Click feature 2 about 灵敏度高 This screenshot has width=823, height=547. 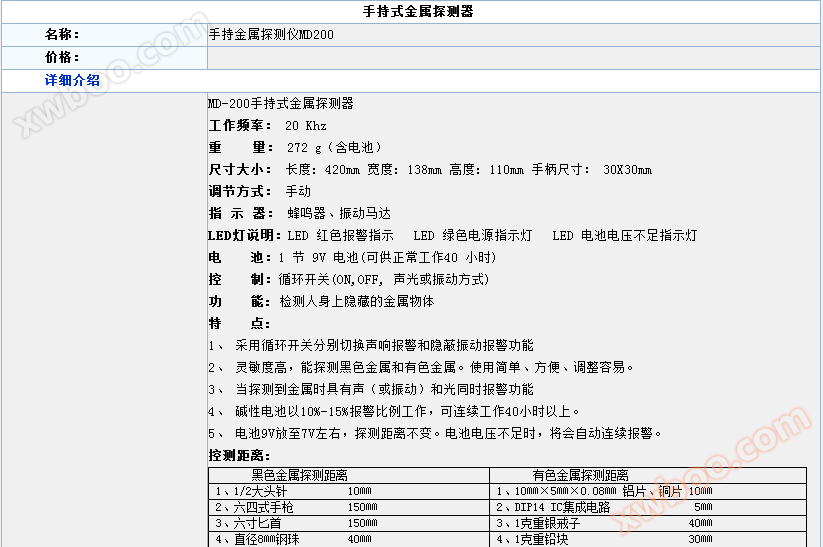pos(421,368)
